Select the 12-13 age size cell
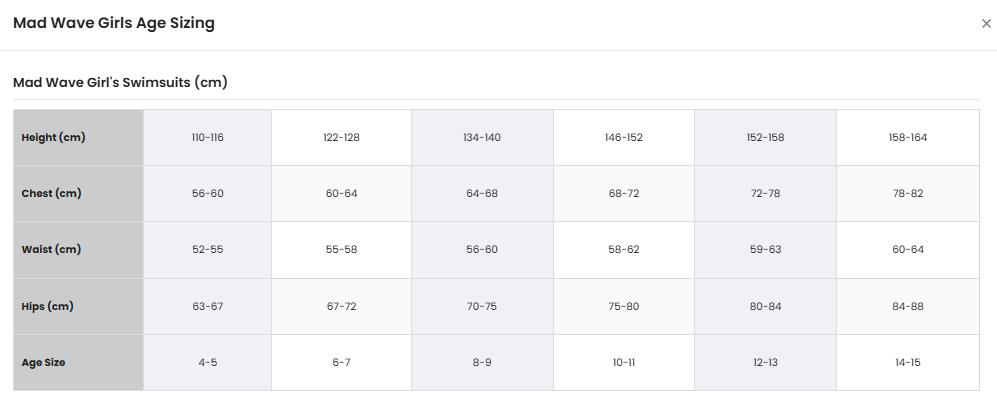The width and height of the screenshot is (997, 417). click(x=766, y=362)
